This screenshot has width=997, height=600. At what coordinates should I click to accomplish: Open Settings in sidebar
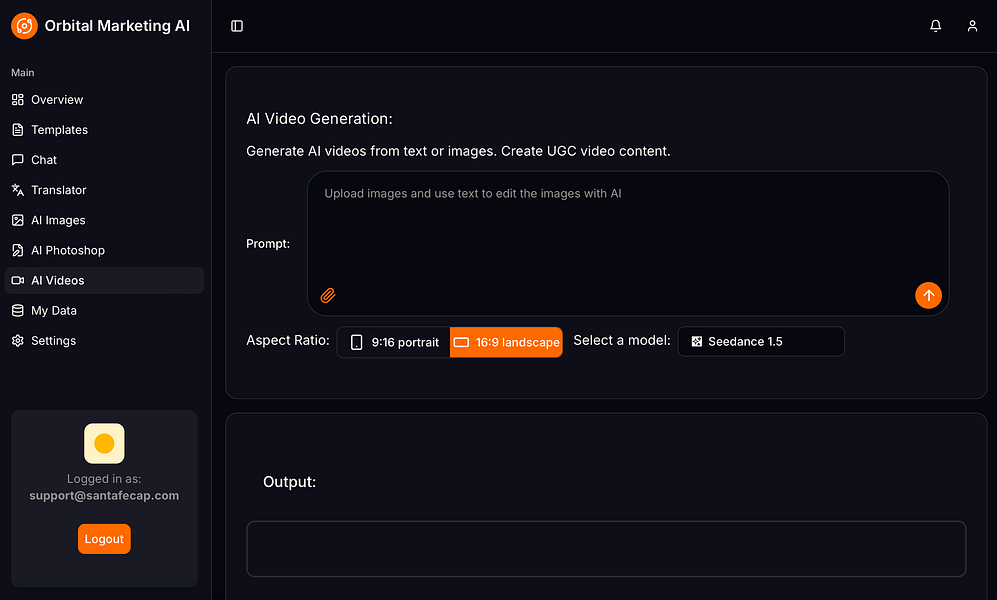104,341
